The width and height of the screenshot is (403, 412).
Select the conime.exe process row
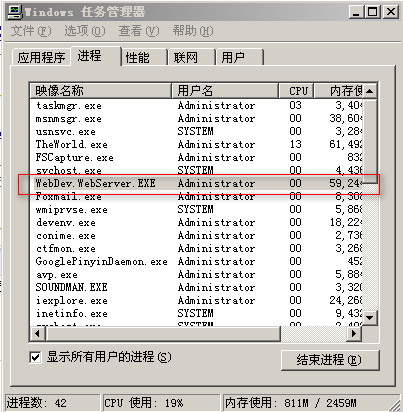pyautogui.click(x=196, y=236)
